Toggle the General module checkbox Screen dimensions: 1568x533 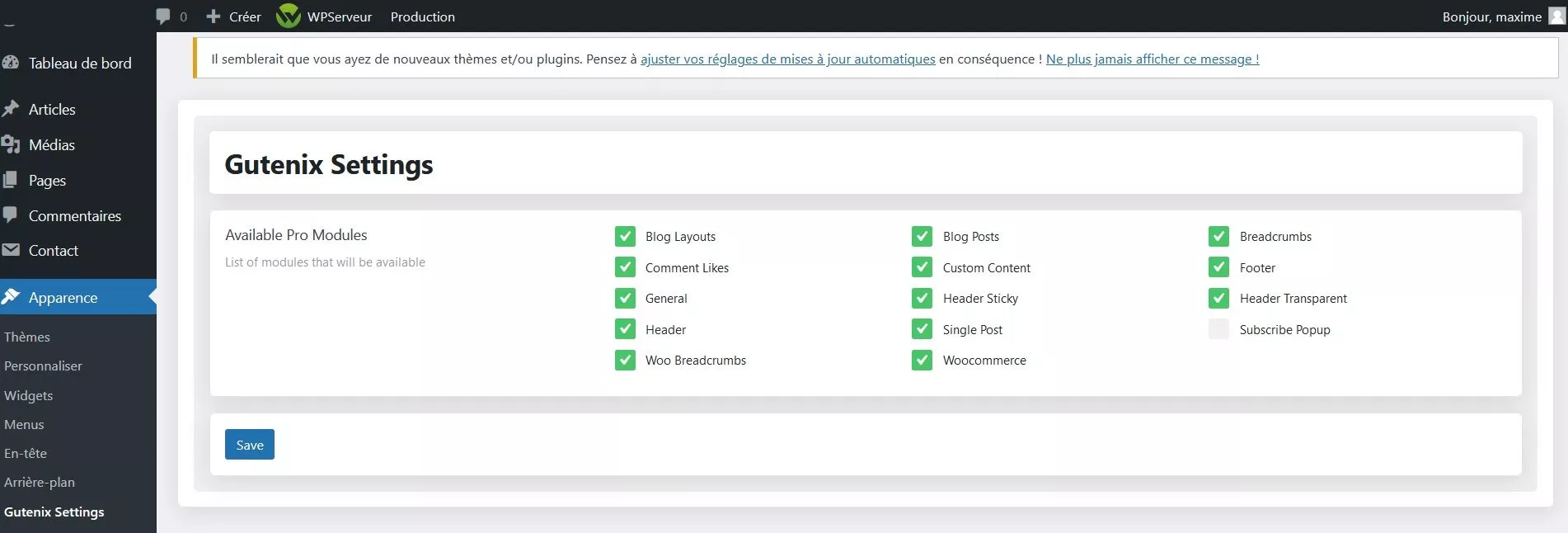(x=625, y=299)
